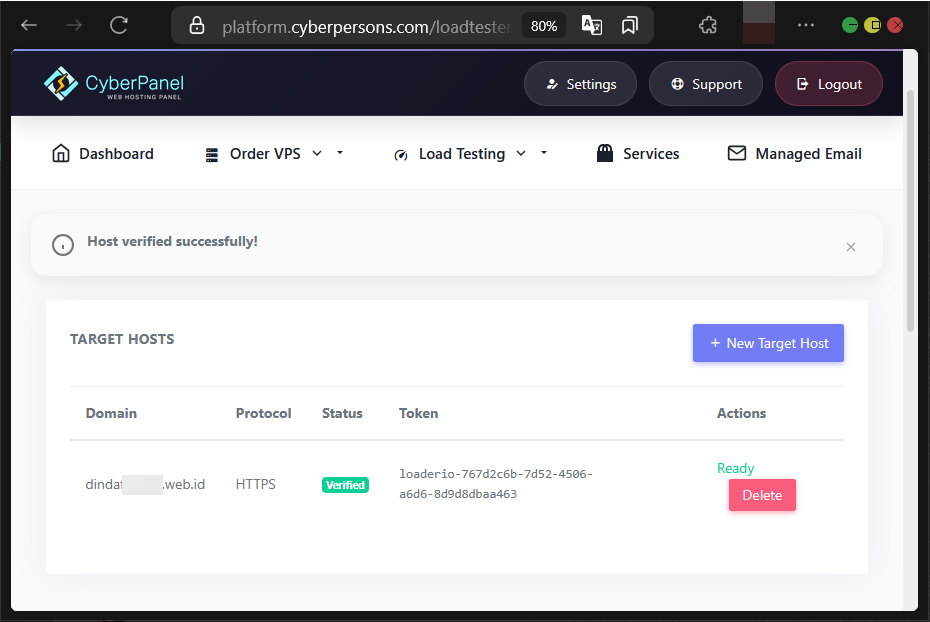
Task: Click the translate page icon
Action: [592, 25]
